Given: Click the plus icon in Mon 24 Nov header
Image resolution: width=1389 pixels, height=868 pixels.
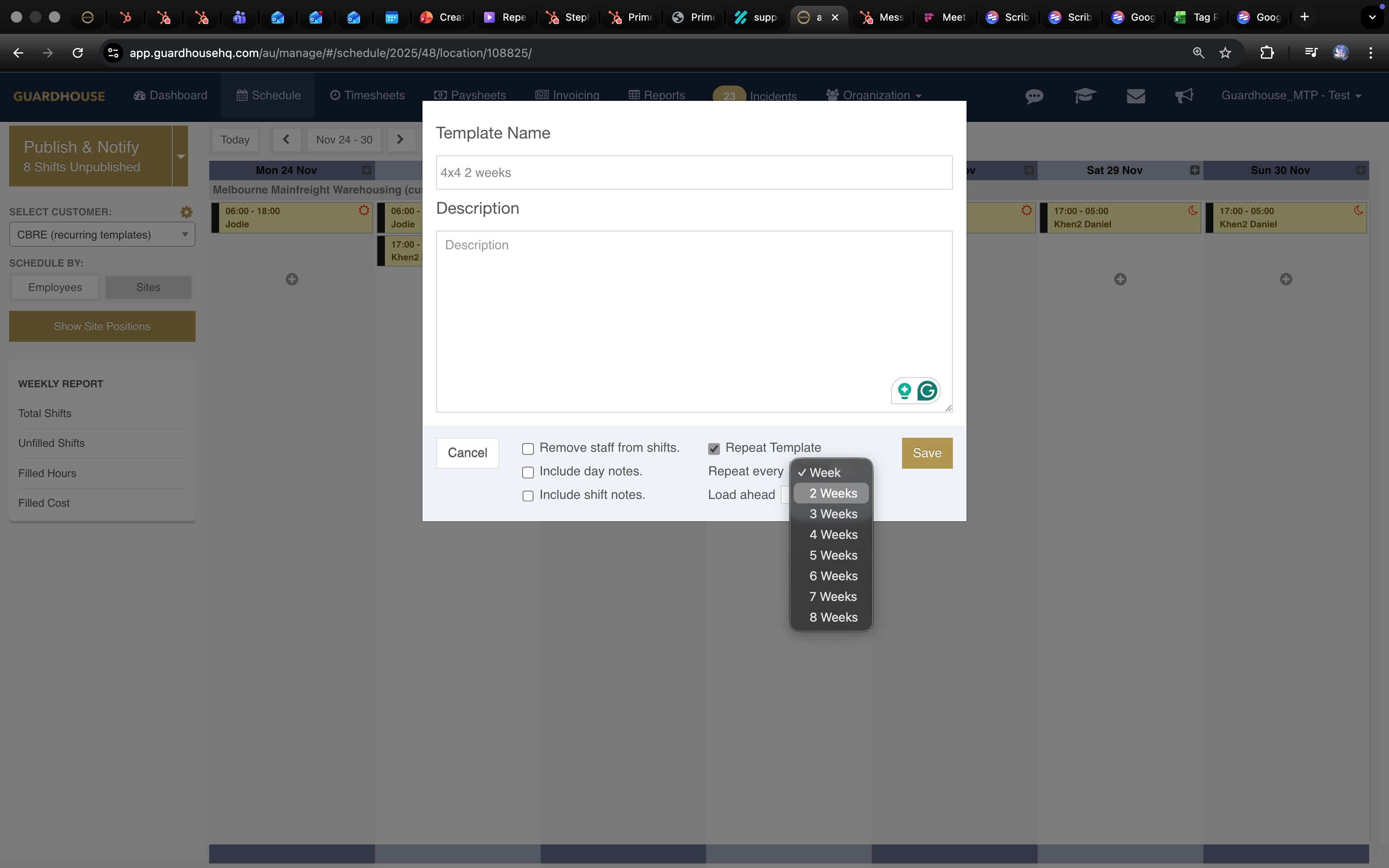Looking at the screenshot, I should click(366, 170).
